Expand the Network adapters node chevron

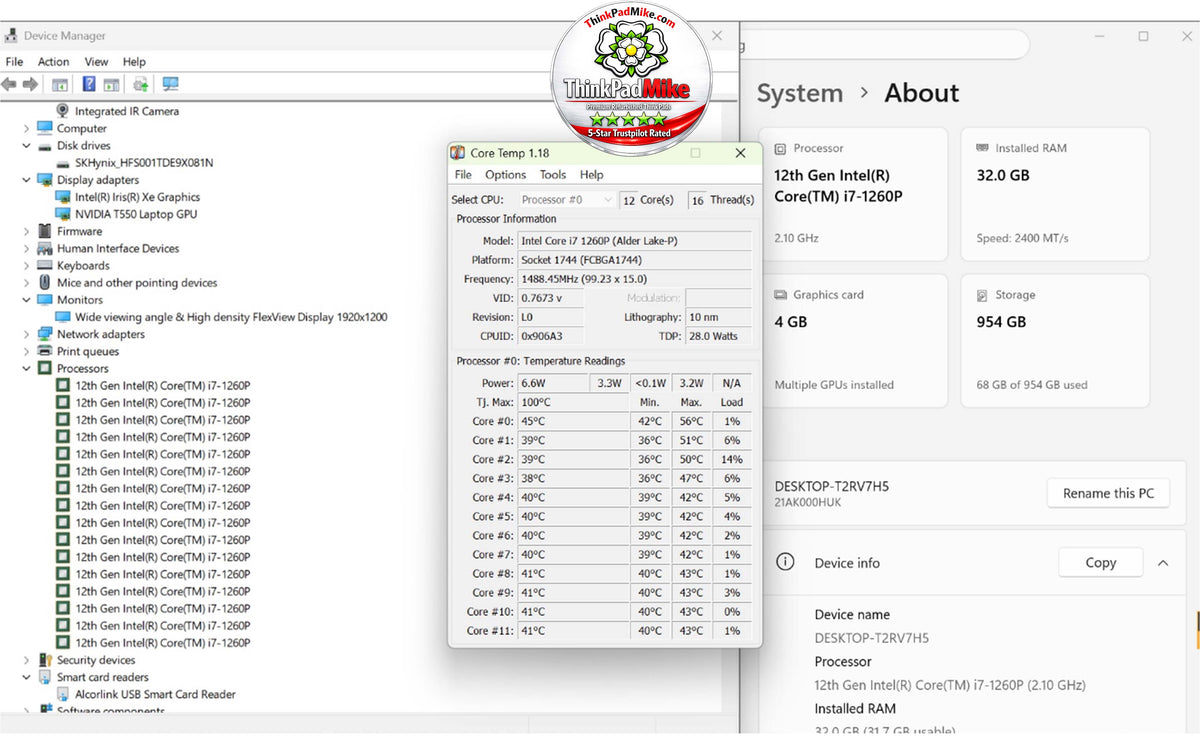tap(26, 334)
